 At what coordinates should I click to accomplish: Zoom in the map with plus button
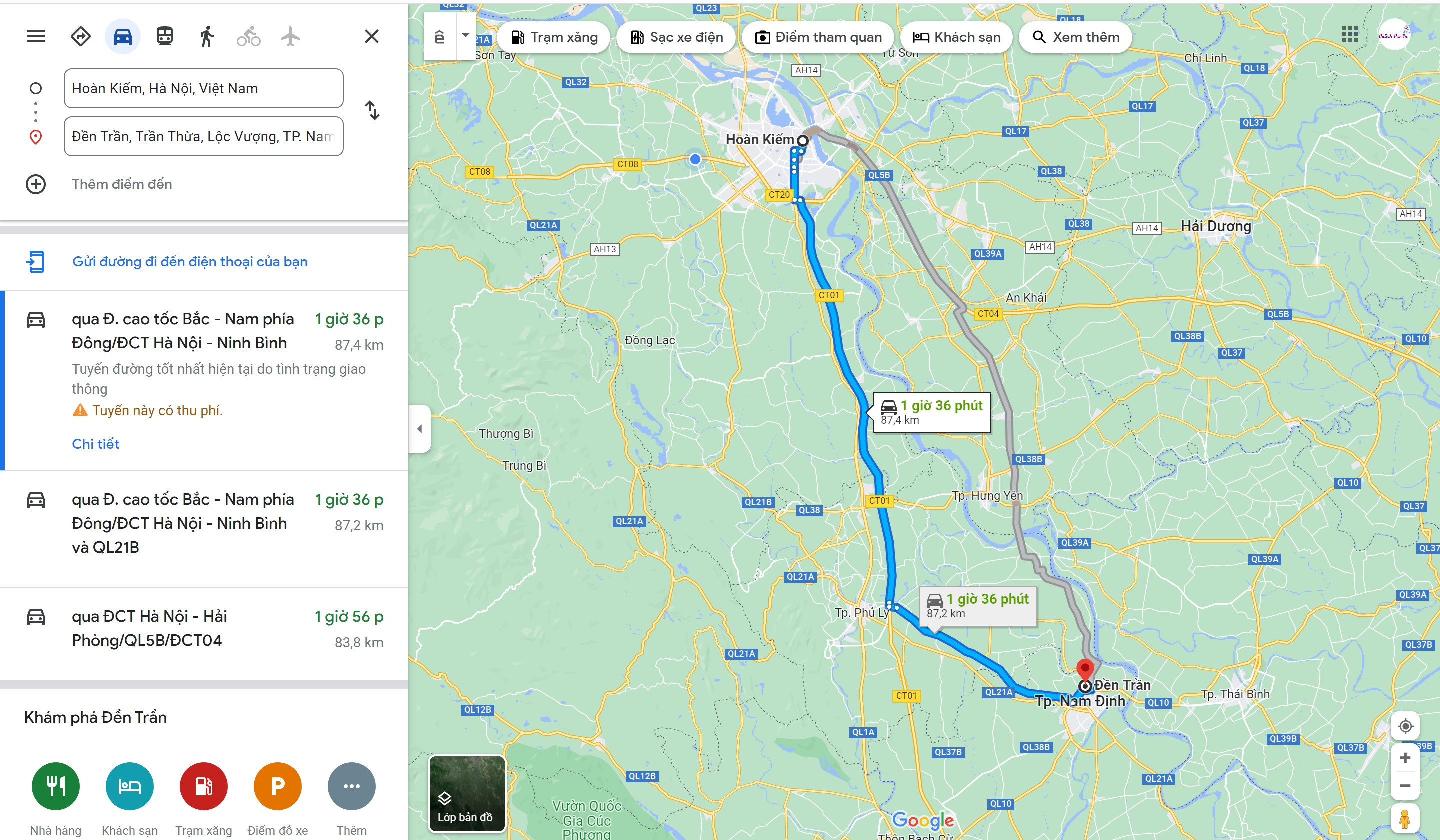point(1405,758)
